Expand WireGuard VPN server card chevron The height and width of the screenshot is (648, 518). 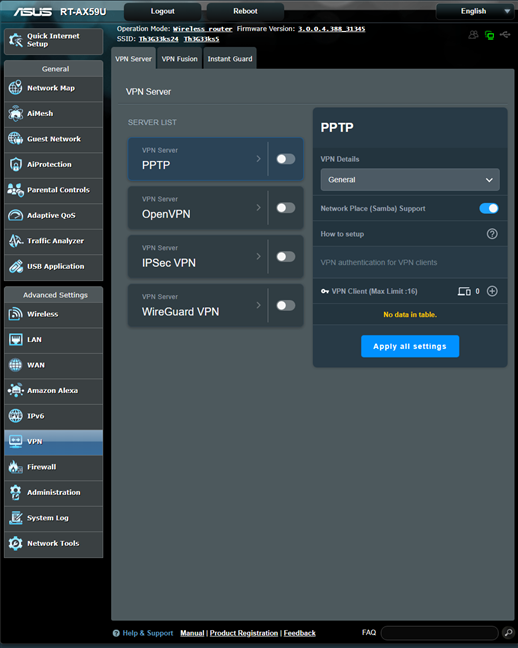[258, 305]
